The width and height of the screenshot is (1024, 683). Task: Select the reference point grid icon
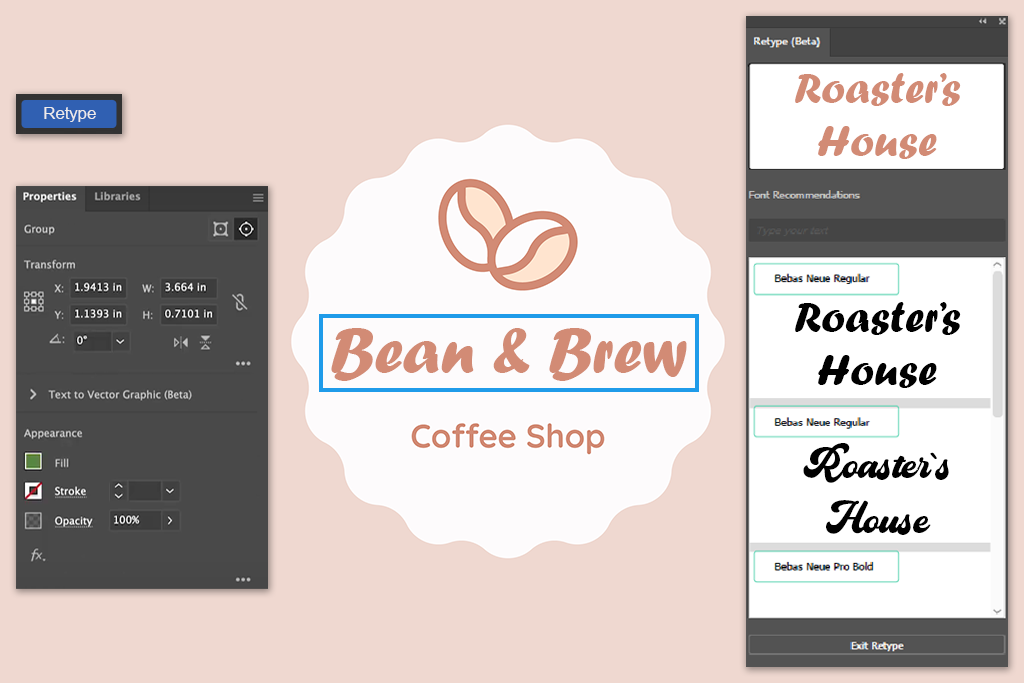(x=34, y=301)
